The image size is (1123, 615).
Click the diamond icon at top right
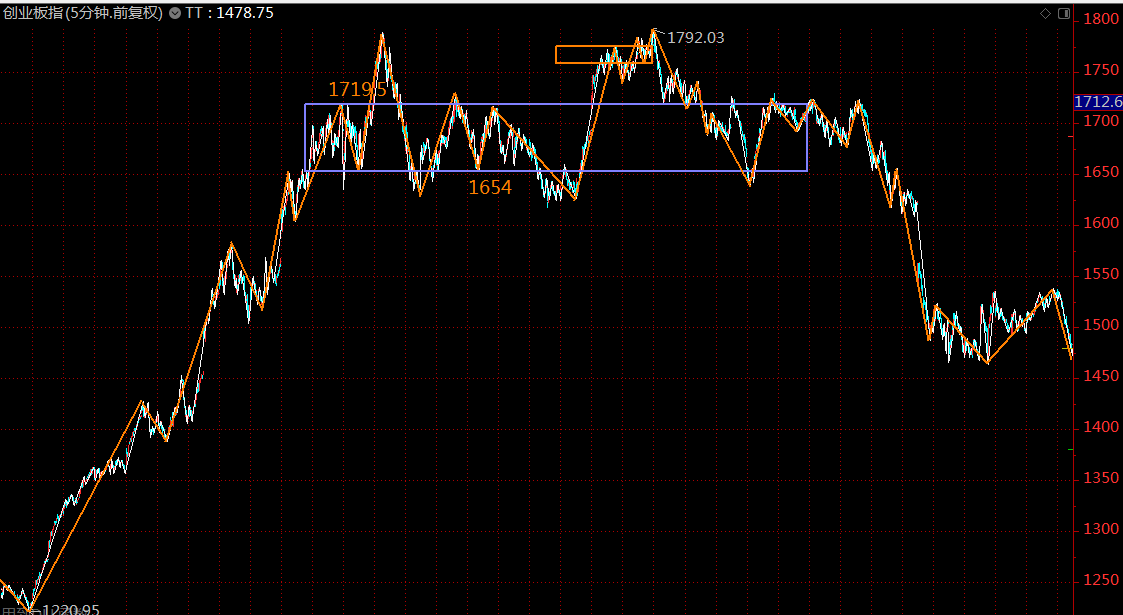[x=1045, y=13]
